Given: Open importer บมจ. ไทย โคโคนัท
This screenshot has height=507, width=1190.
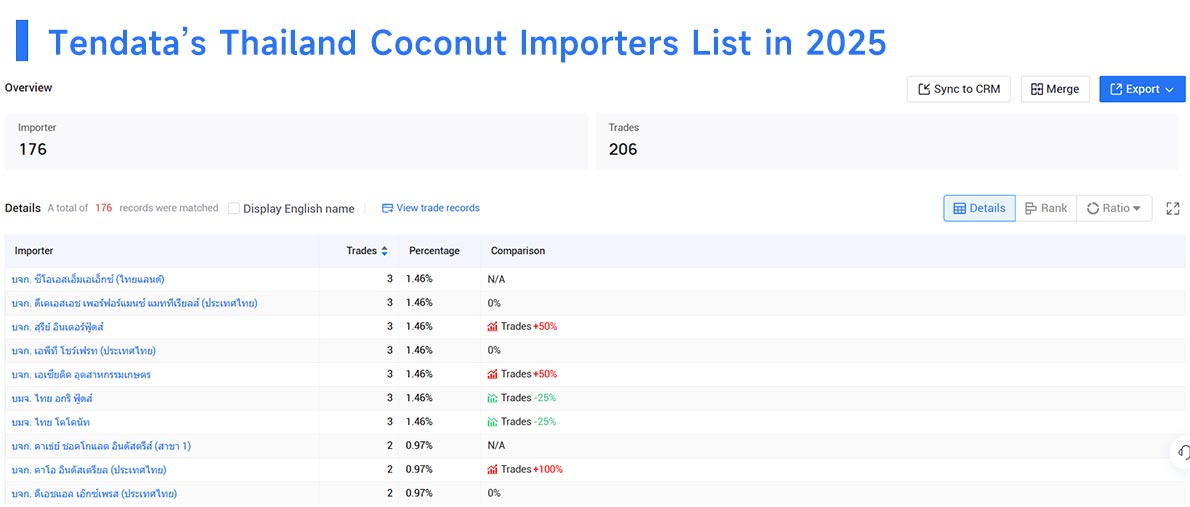Looking at the screenshot, I should click(x=51, y=421).
